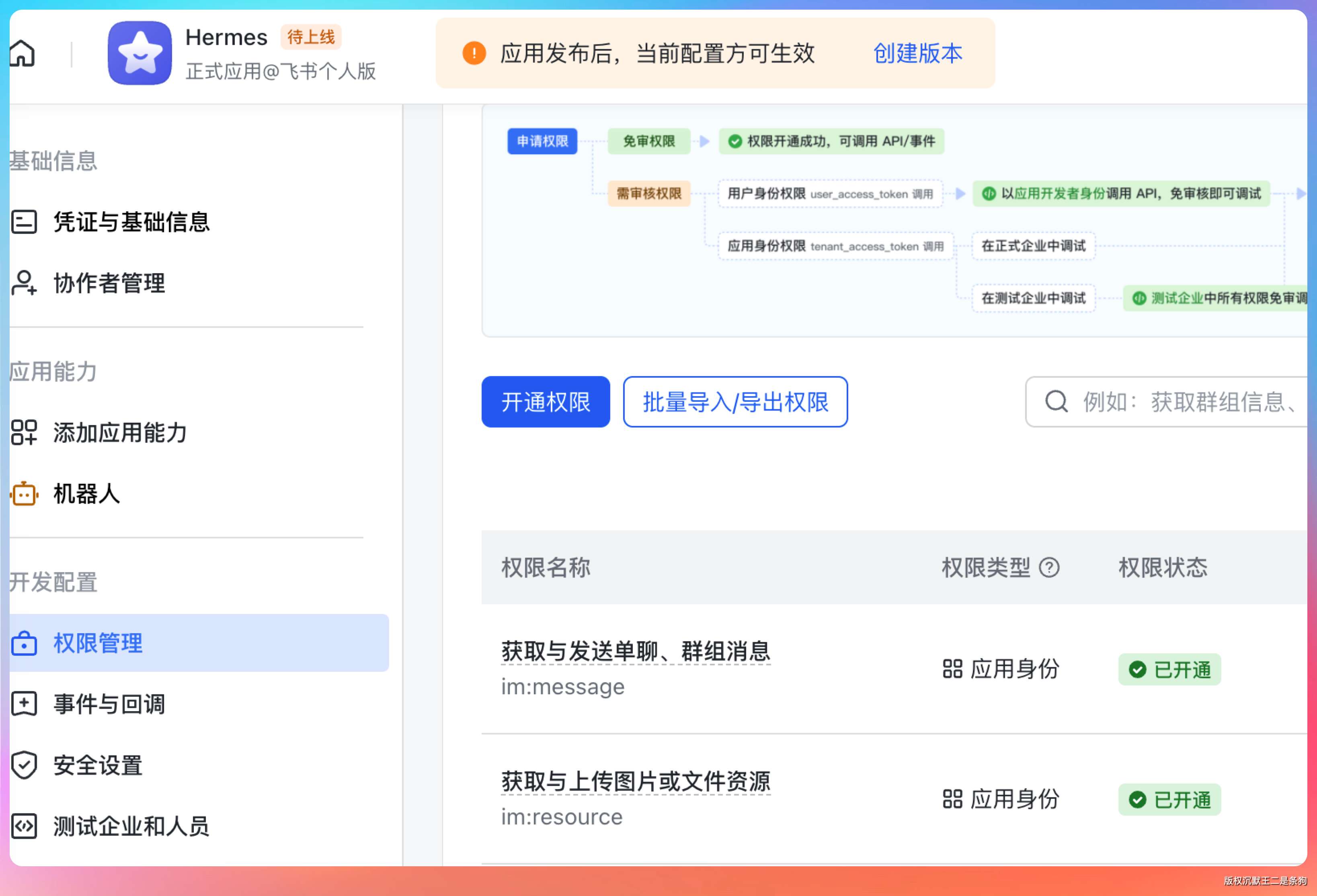The height and width of the screenshot is (896, 1317).
Task: Open 凭证与基础信息 in sidebar
Action: 131,222
